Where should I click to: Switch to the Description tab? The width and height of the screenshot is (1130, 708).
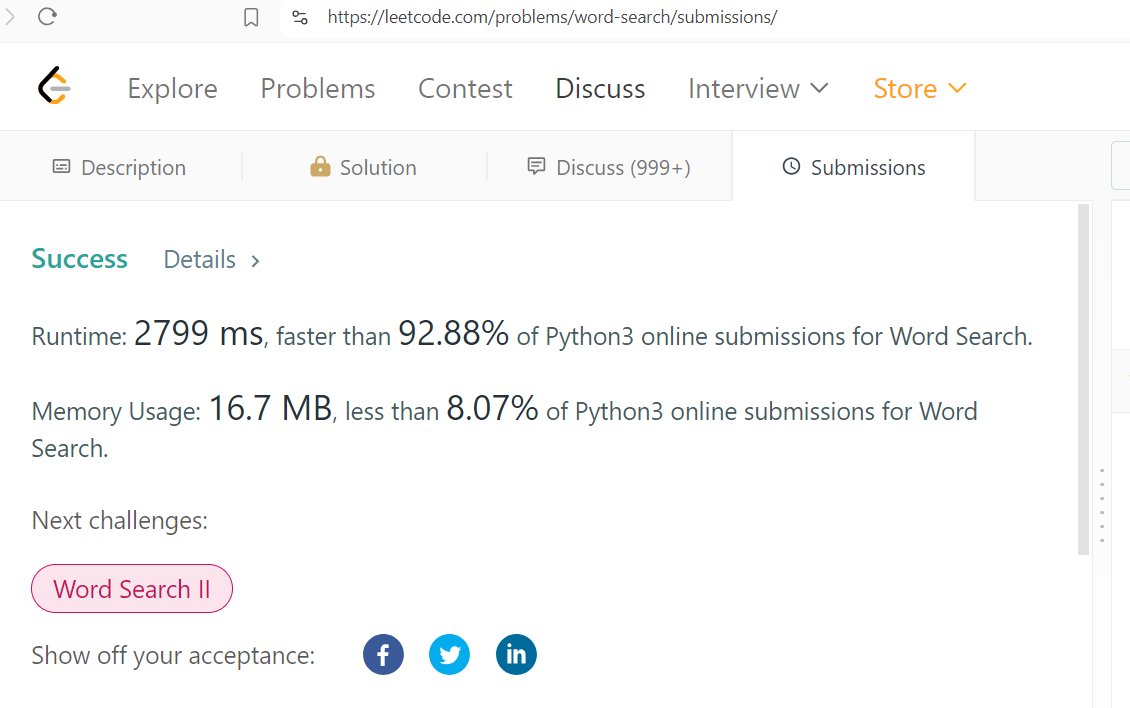[120, 167]
